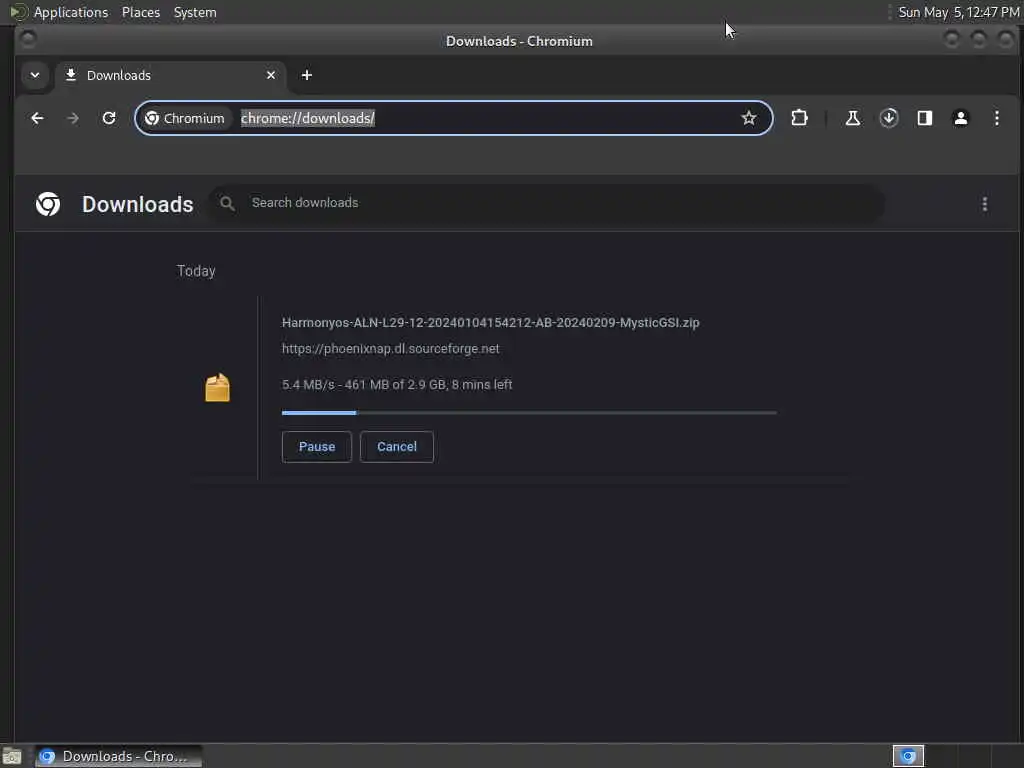Toggle the side panel icon
This screenshot has width=1024, height=768.
coord(925,118)
